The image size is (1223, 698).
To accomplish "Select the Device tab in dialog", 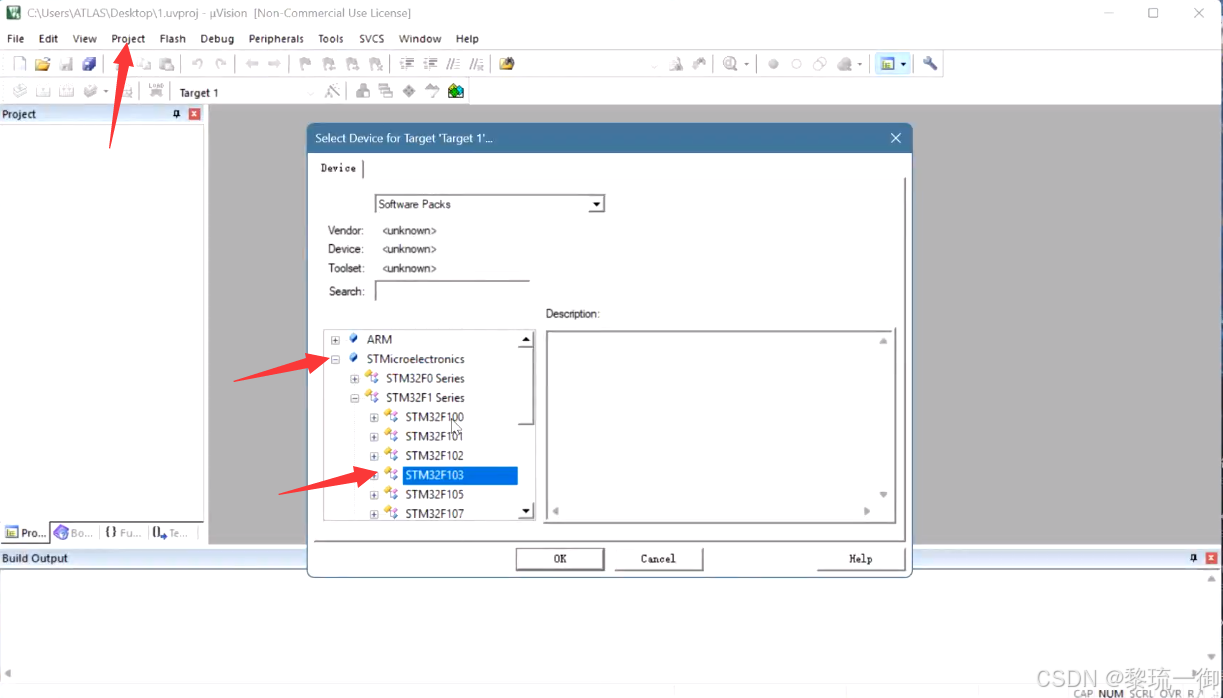I will point(338,168).
